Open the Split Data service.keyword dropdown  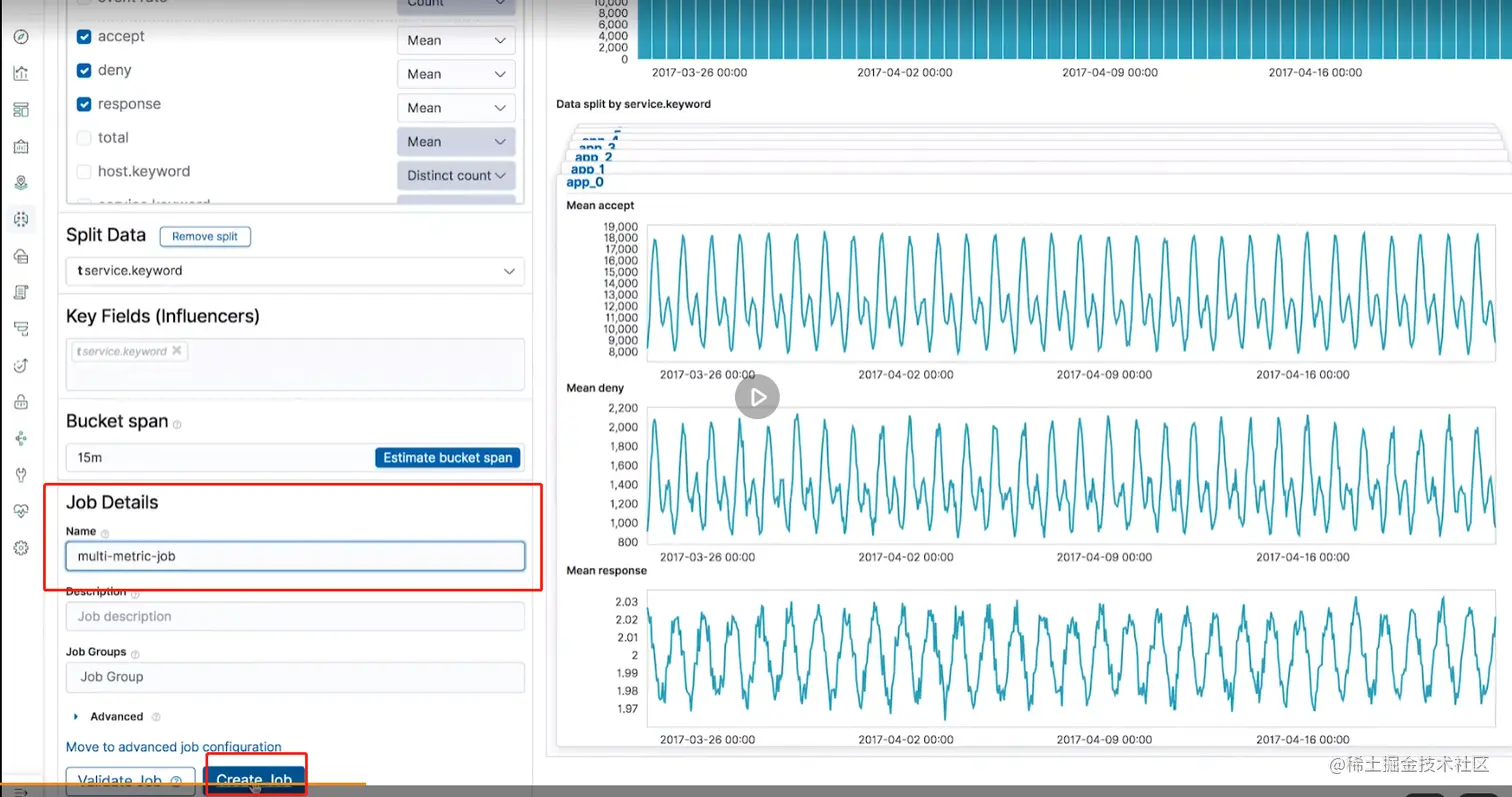[x=295, y=271]
